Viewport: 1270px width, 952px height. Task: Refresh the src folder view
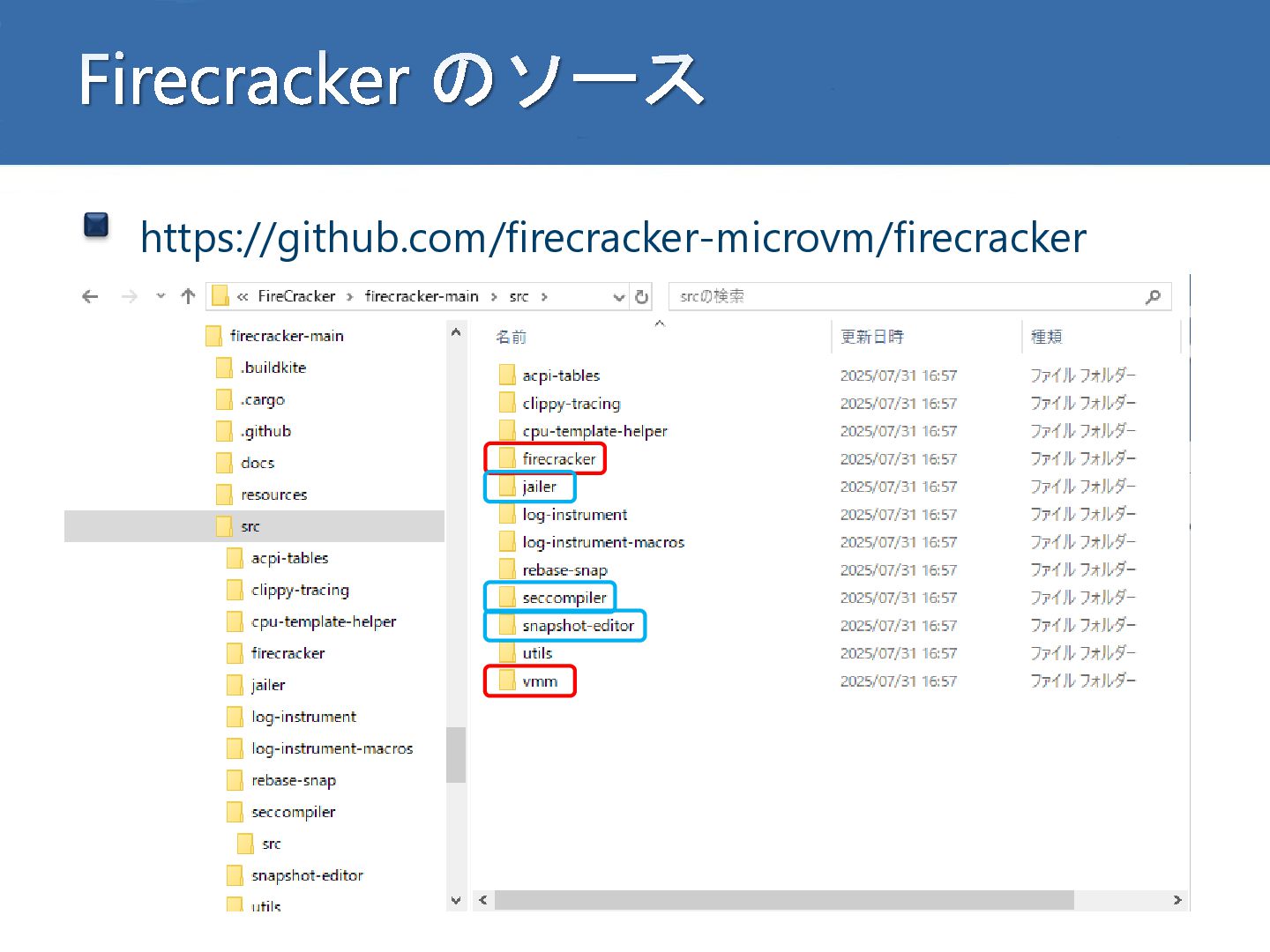tap(642, 297)
